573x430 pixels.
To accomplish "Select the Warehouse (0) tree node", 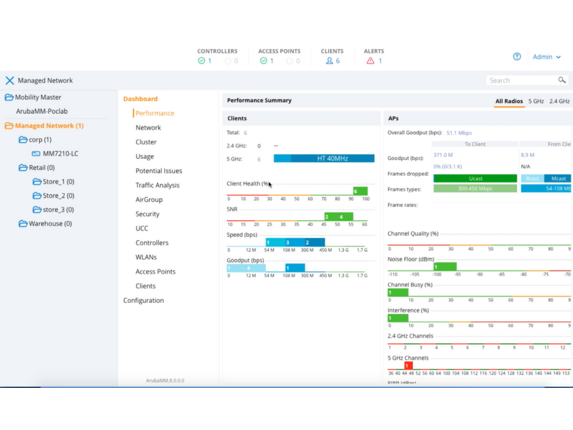I will tap(50, 223).
